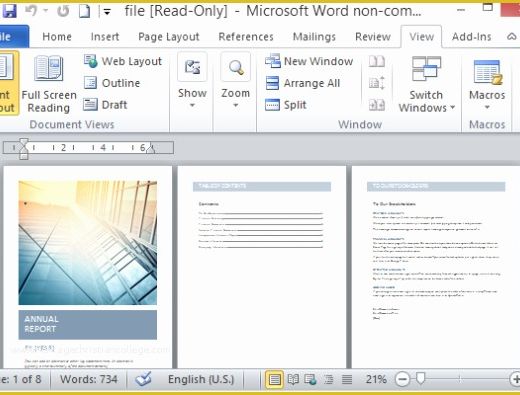Redo with the repeat arrow icon
The image size is (520, 395).
pyautogui.click(x=63, y=11)
